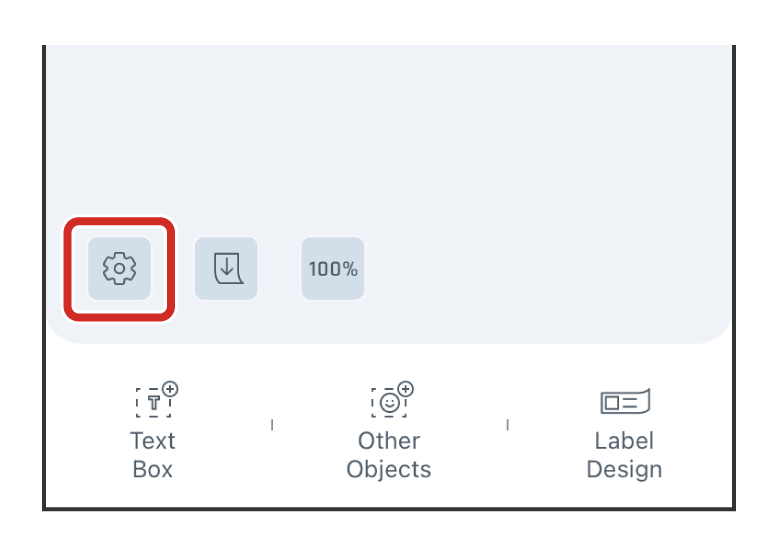This screenshot has width=780, height=553.
Task: Click the "Label" label text
Action: tap(624, 441)
